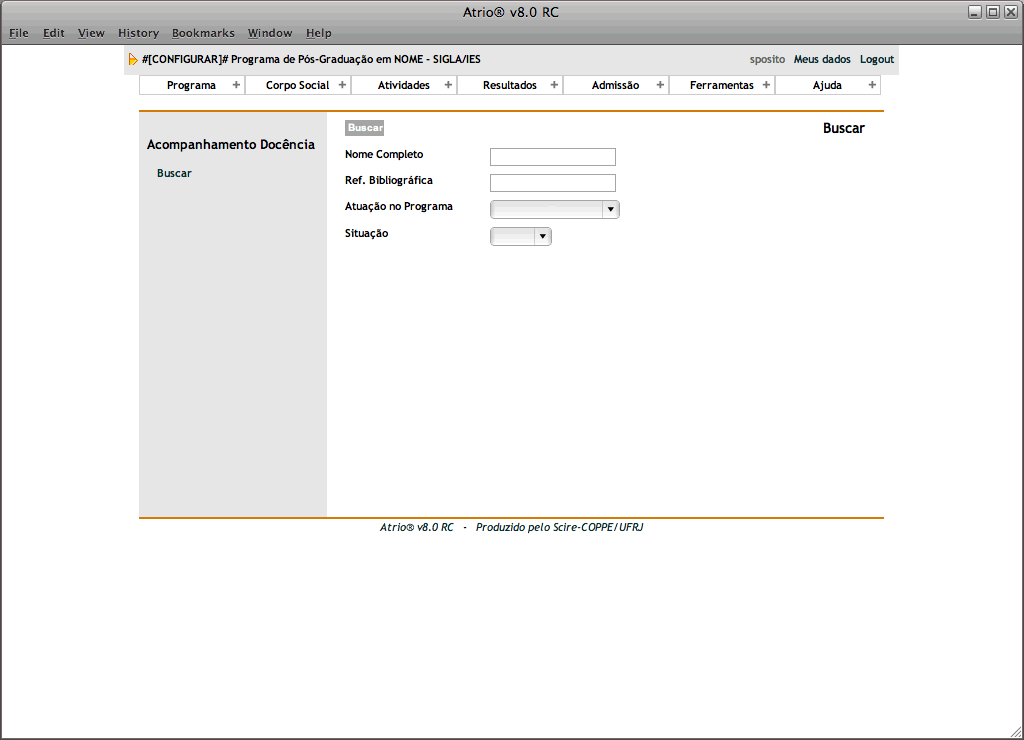Open the File menu

tap(19, 33)
